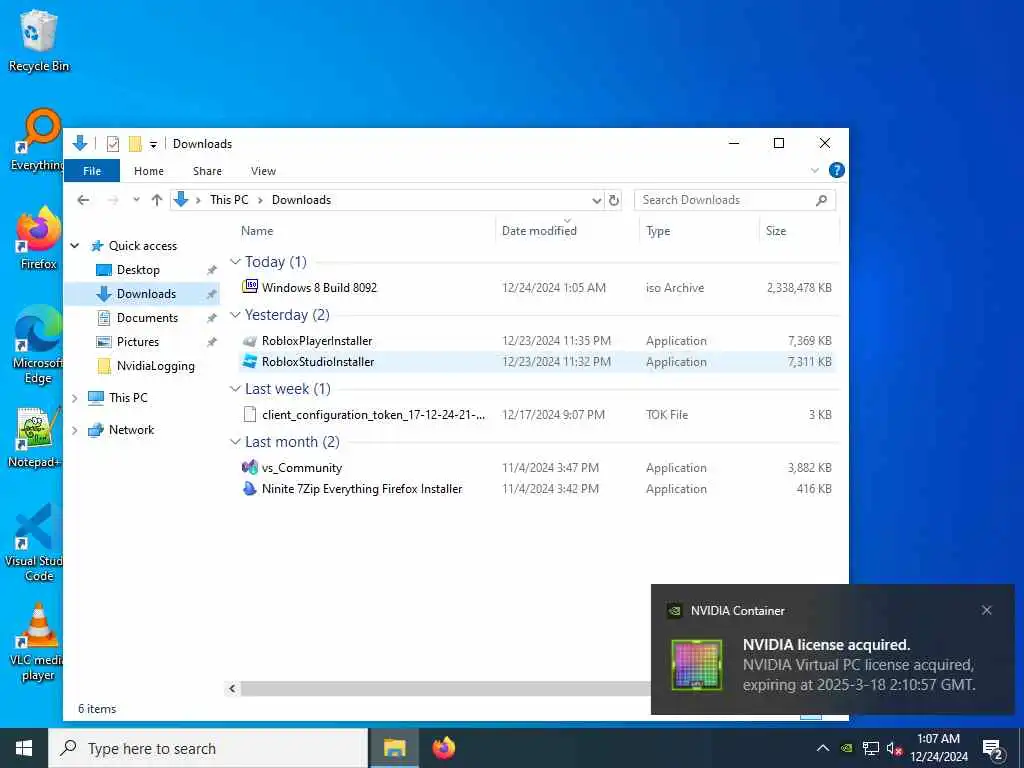Viewport: 1024px width, 768px height.
Task: Select the Windows 8 Build 8092 iso file
Action: click(536, 287)
